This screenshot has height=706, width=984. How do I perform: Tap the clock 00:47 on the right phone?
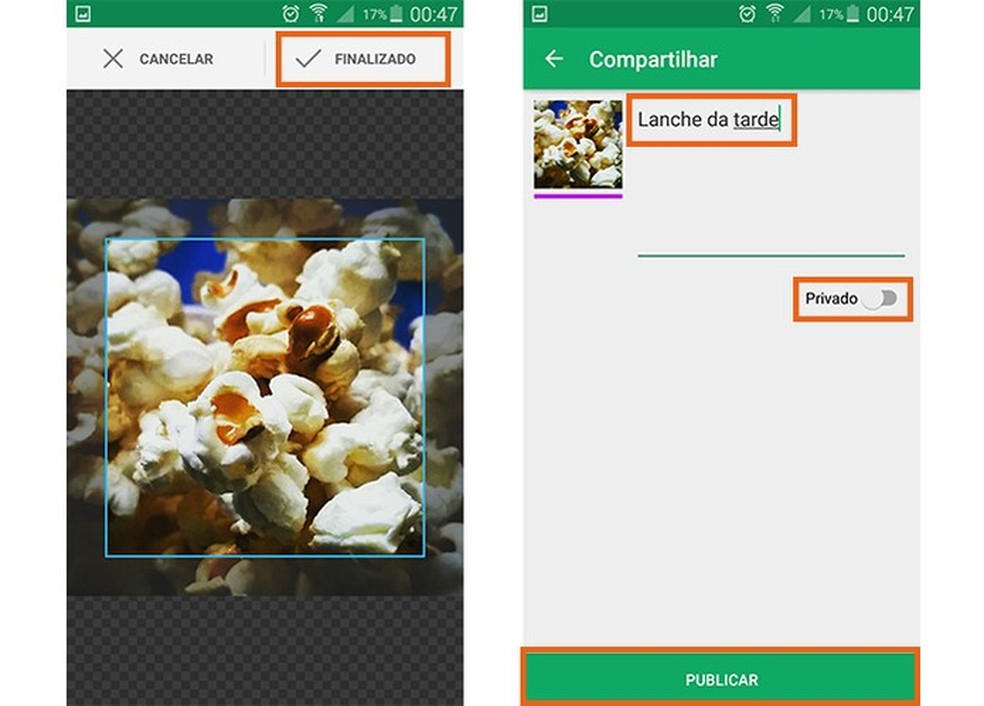pos(890,14)
